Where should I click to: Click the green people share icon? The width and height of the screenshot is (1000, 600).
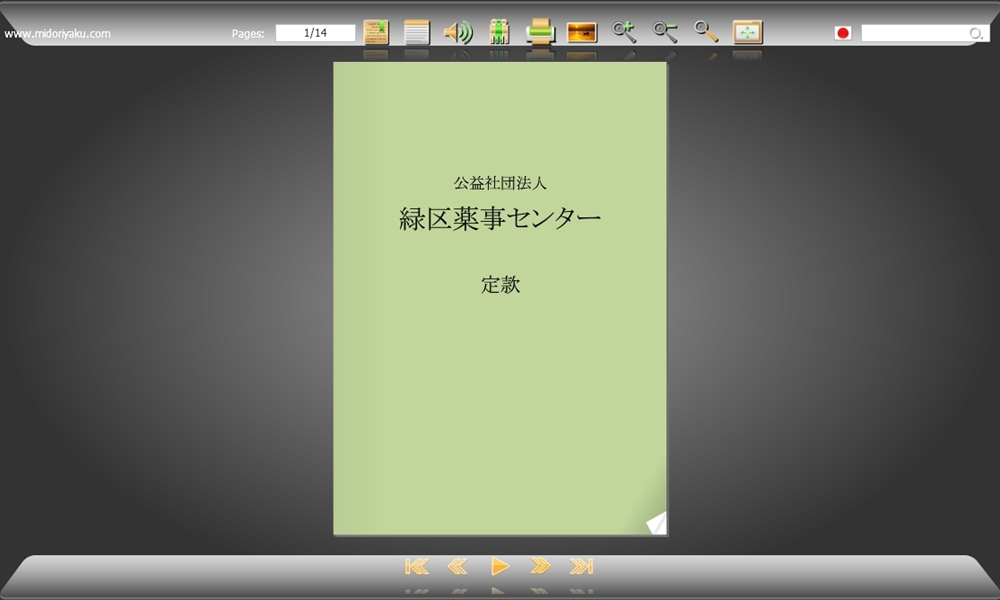click(x=499, y=32)
